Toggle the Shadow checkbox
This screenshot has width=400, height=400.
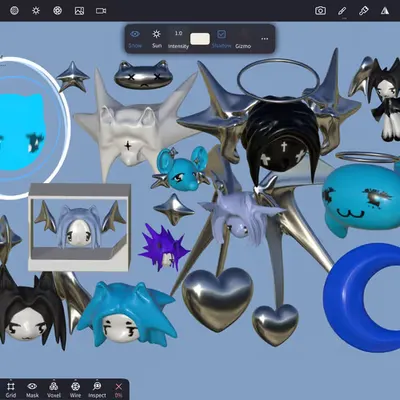[221, 39]
